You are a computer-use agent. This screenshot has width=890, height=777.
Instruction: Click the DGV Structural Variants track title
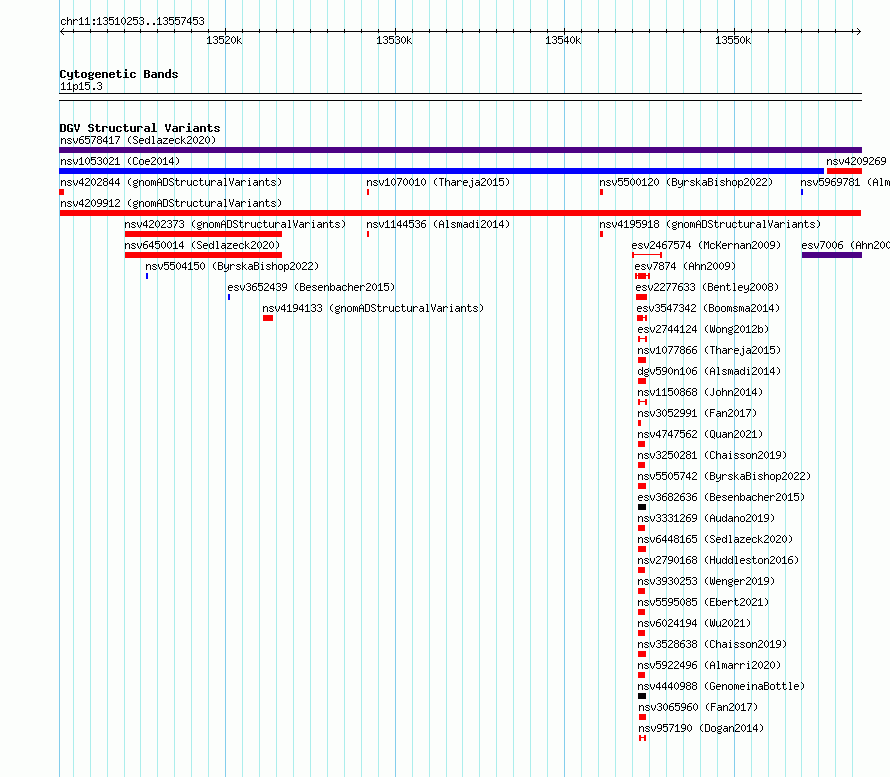click(140, 128)
